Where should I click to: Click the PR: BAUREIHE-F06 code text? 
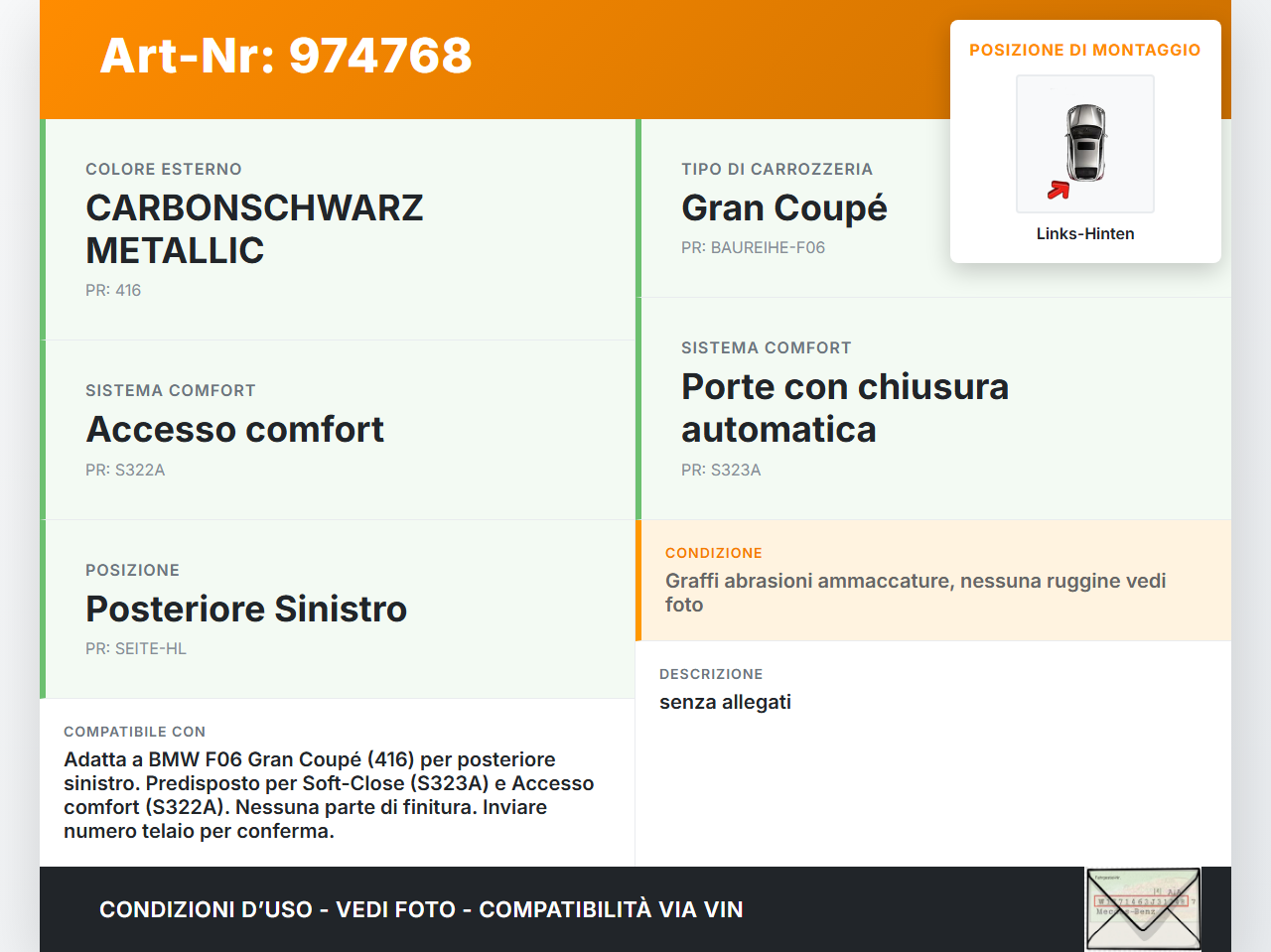coord(754,247)
